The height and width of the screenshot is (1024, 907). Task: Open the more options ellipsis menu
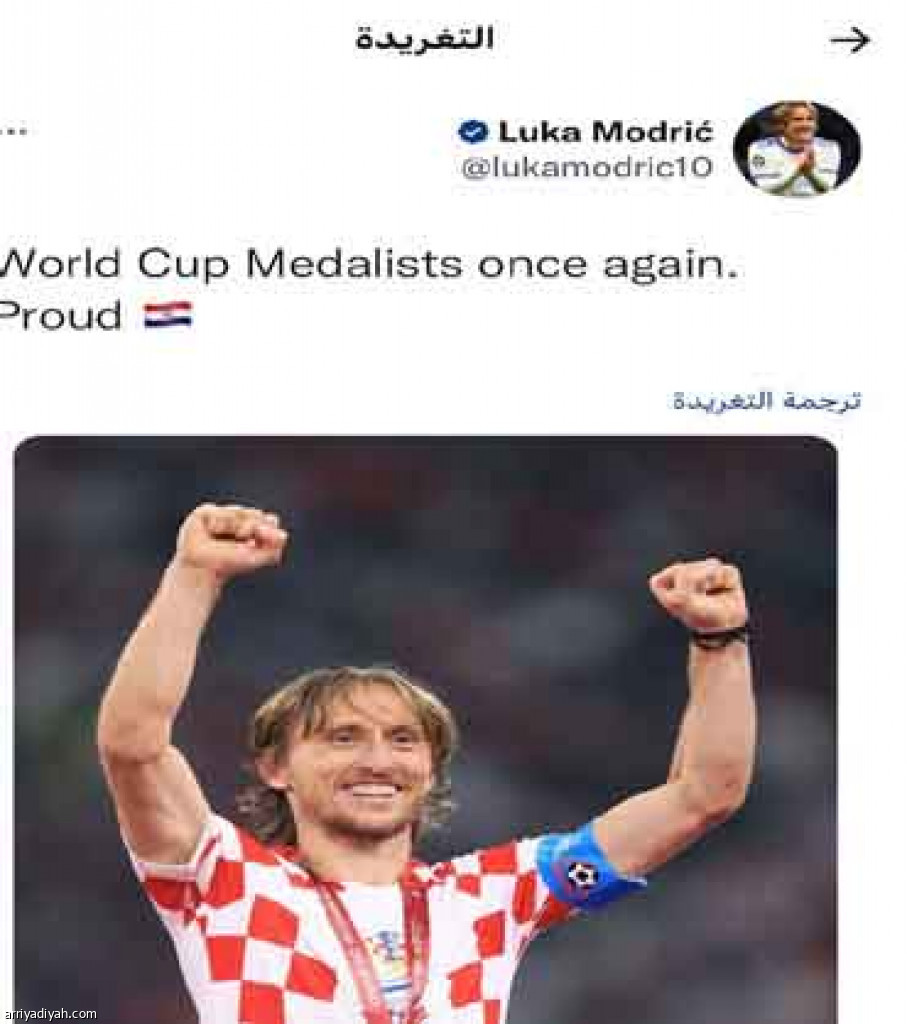tap(13, 130)
